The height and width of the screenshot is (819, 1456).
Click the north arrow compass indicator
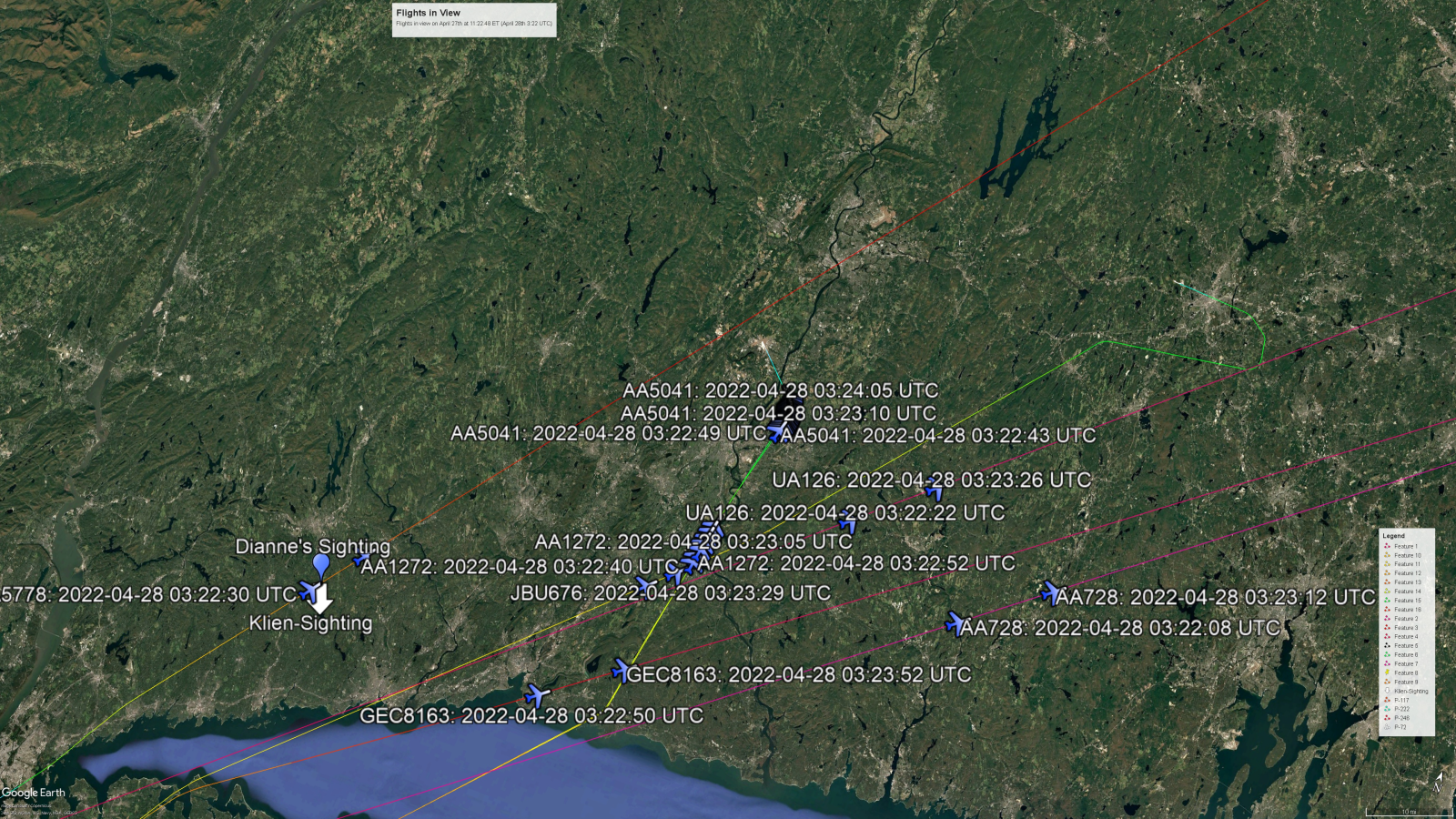[1438, 783]
